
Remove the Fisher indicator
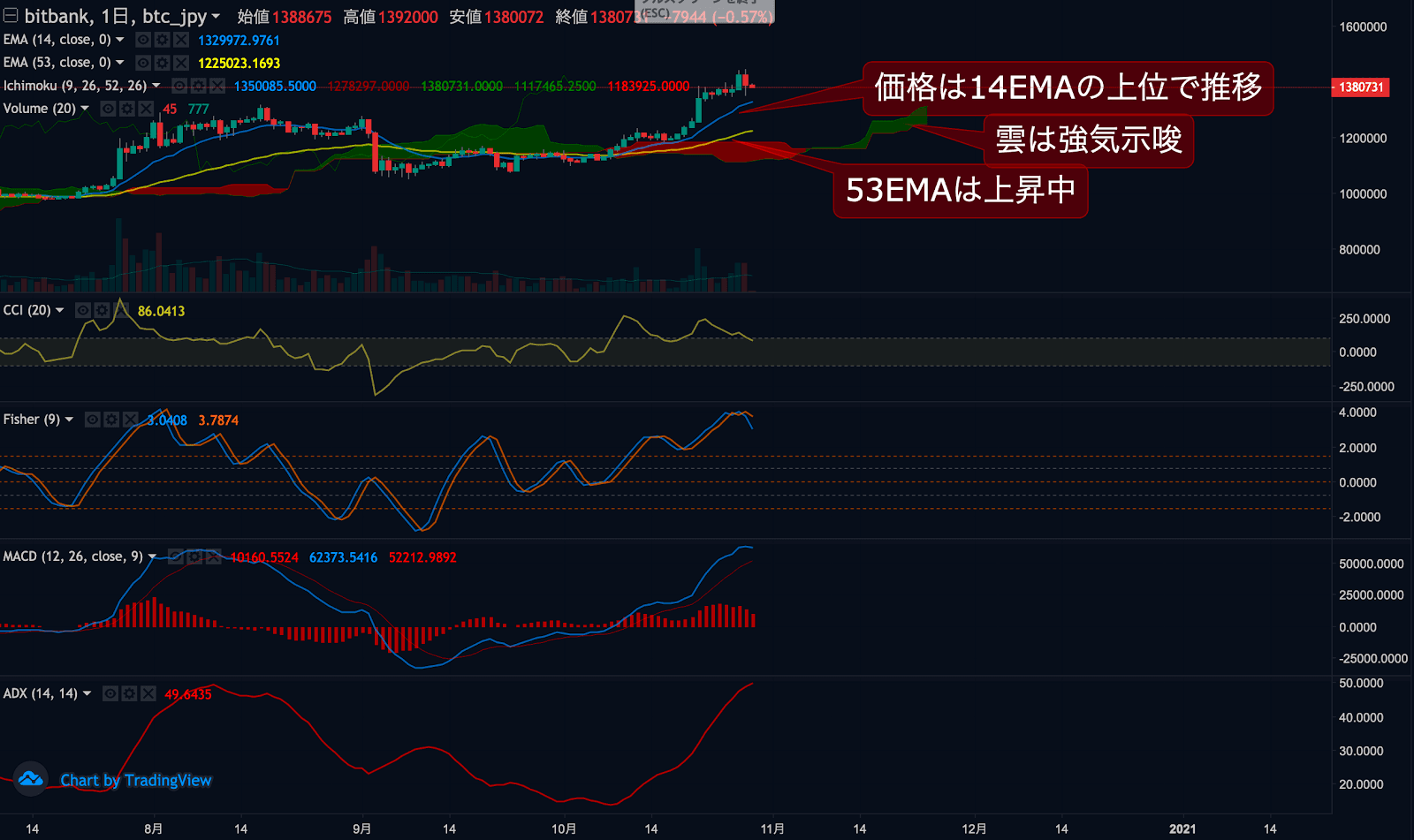[x=131, y=420]
